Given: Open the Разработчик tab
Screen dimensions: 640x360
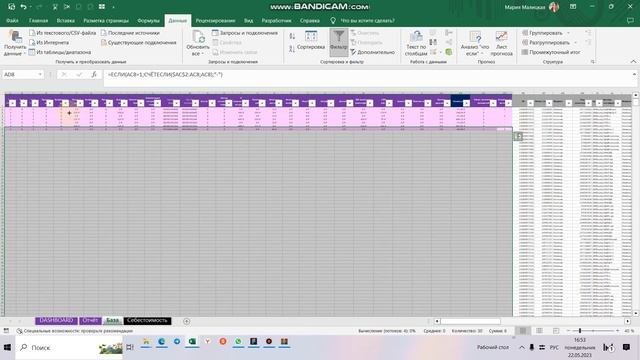Looking at the screenshot, I should click(x=276, y=20).
